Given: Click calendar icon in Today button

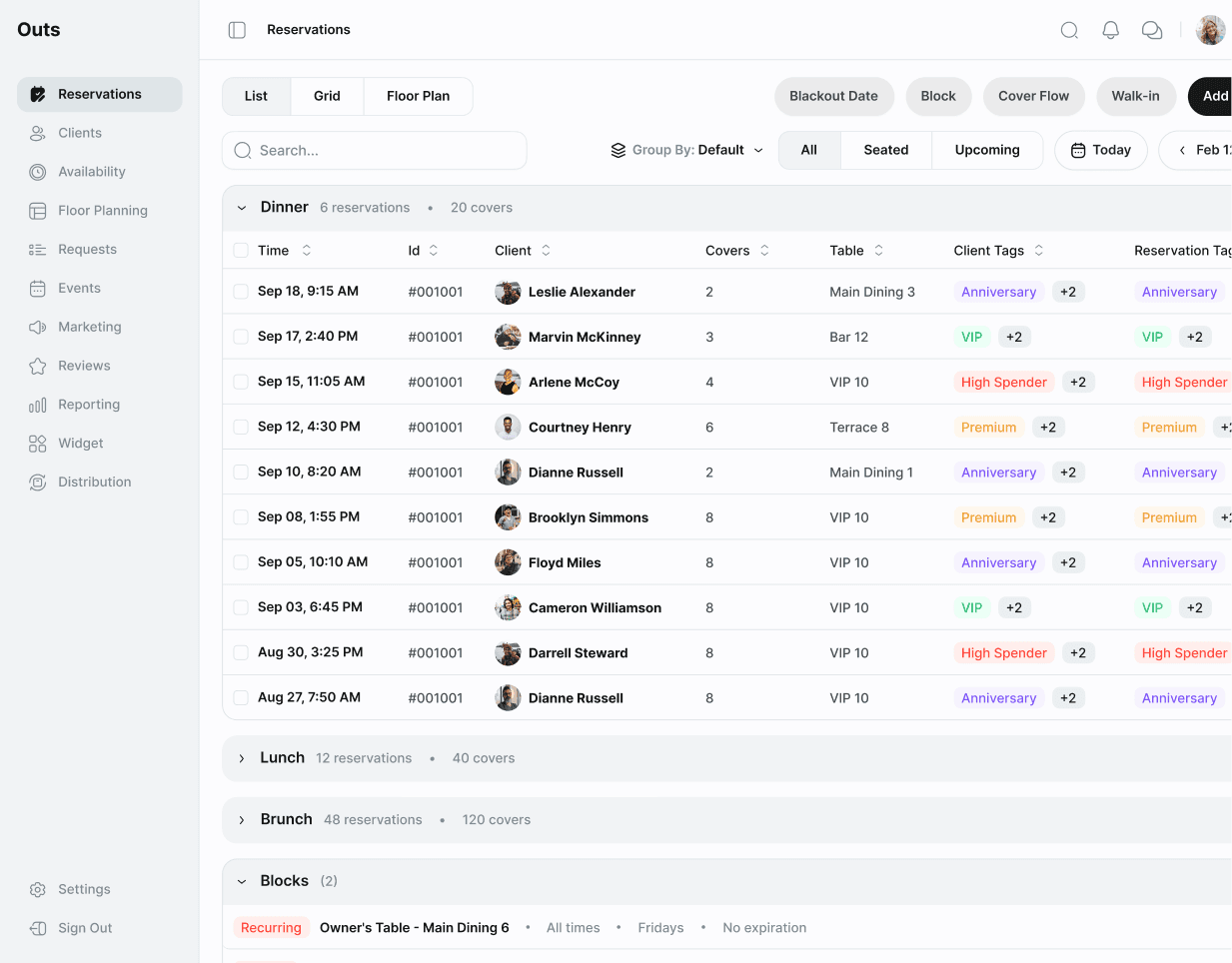Looking at the screenshot, I should [x=1078, y=150].
